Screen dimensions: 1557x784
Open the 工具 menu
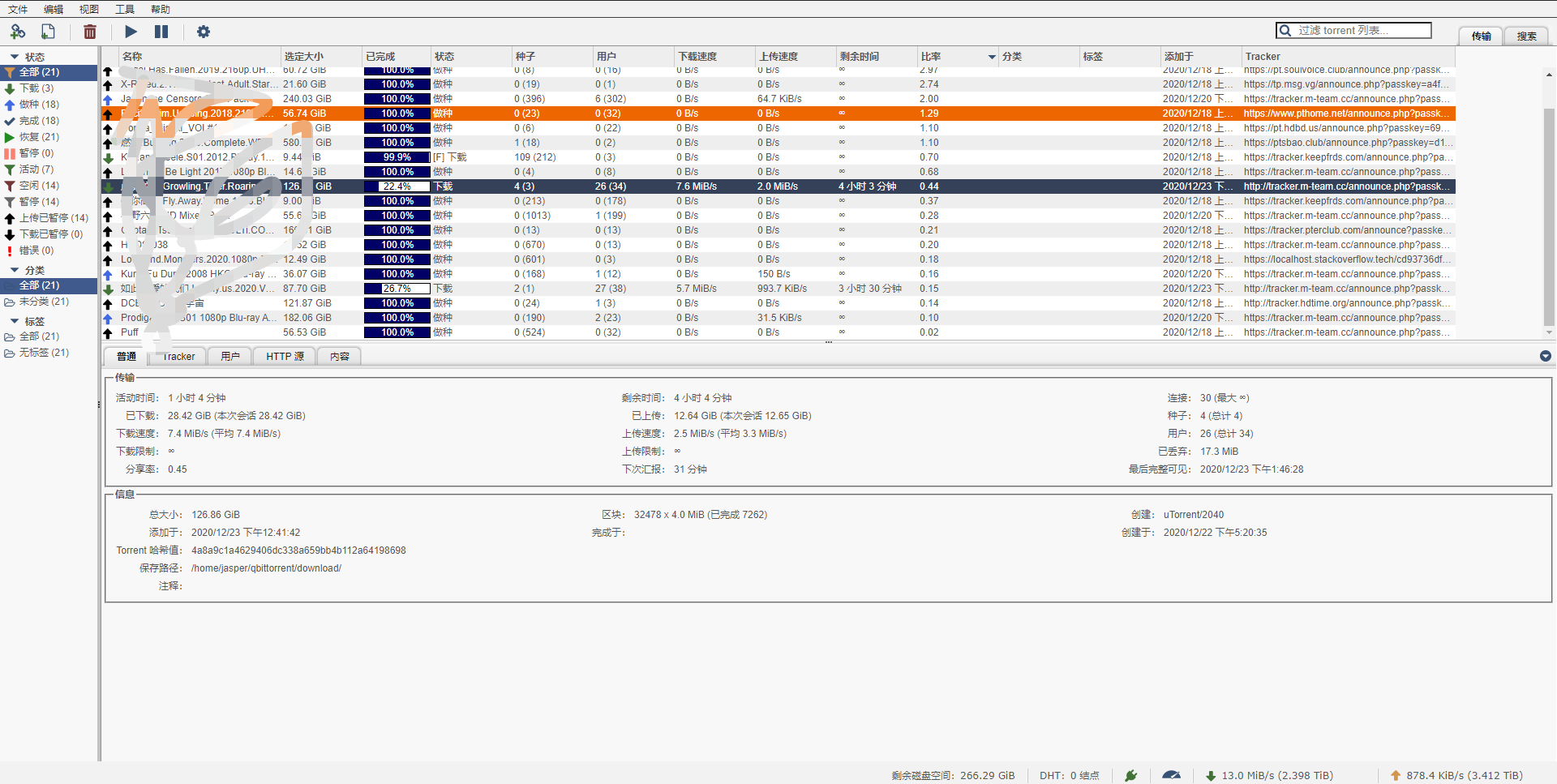[125, 9]
